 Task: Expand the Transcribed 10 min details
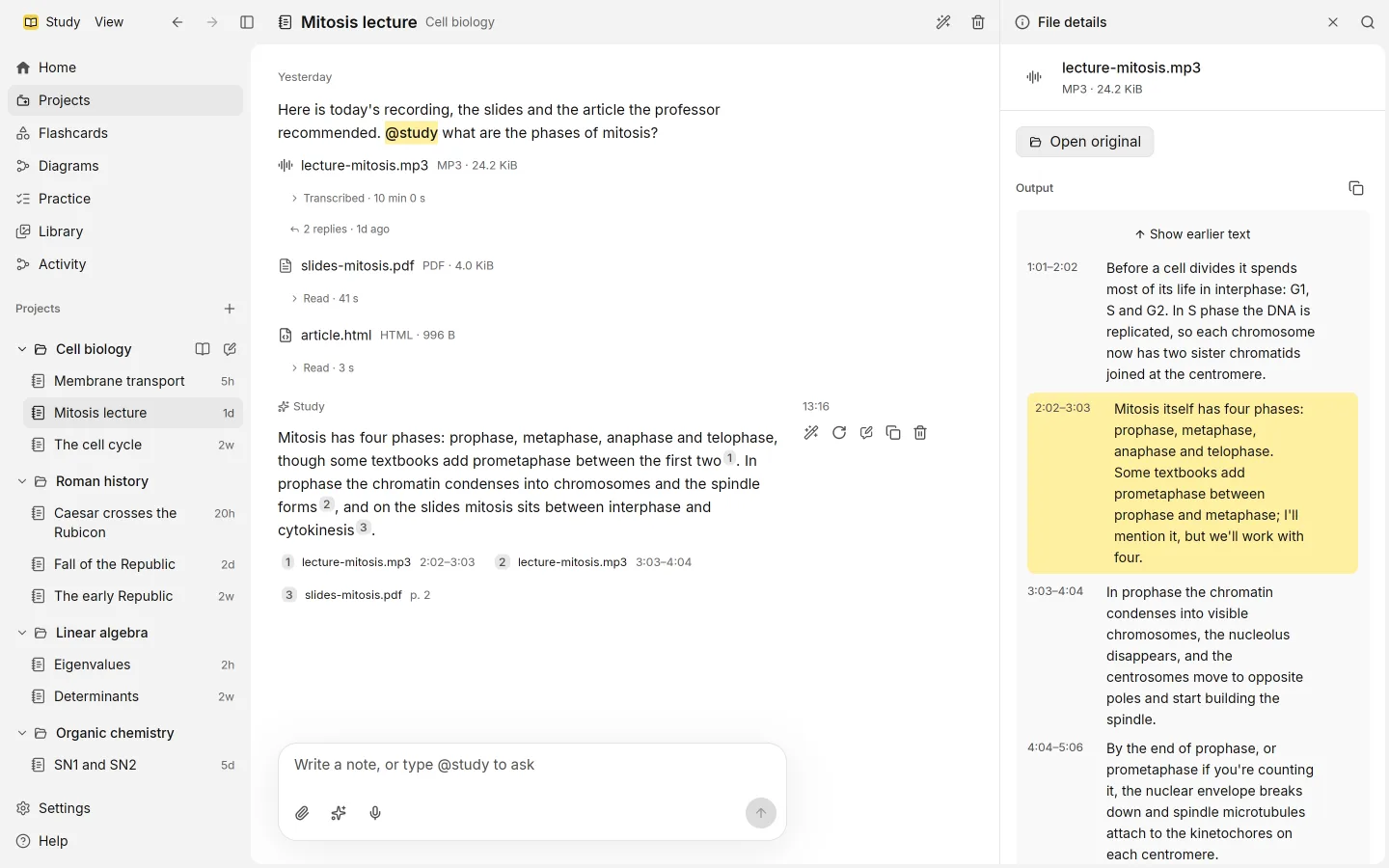[358, 199]
